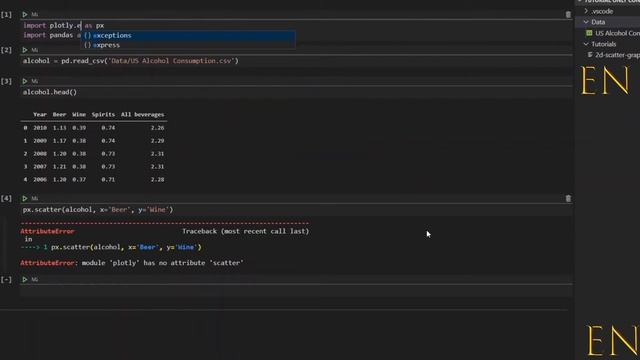Click the 'Wine' column header in output table
Viewport: 640px width, 360px height.
tap(79, 115)
